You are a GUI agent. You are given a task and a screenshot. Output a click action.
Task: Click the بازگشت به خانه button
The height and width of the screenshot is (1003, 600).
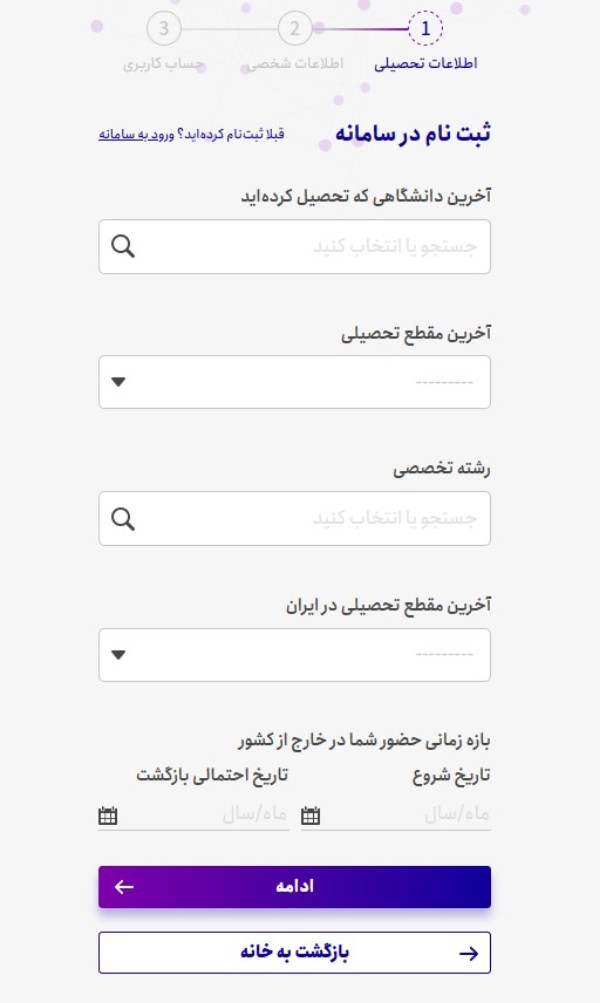click(x=294, y=952)
